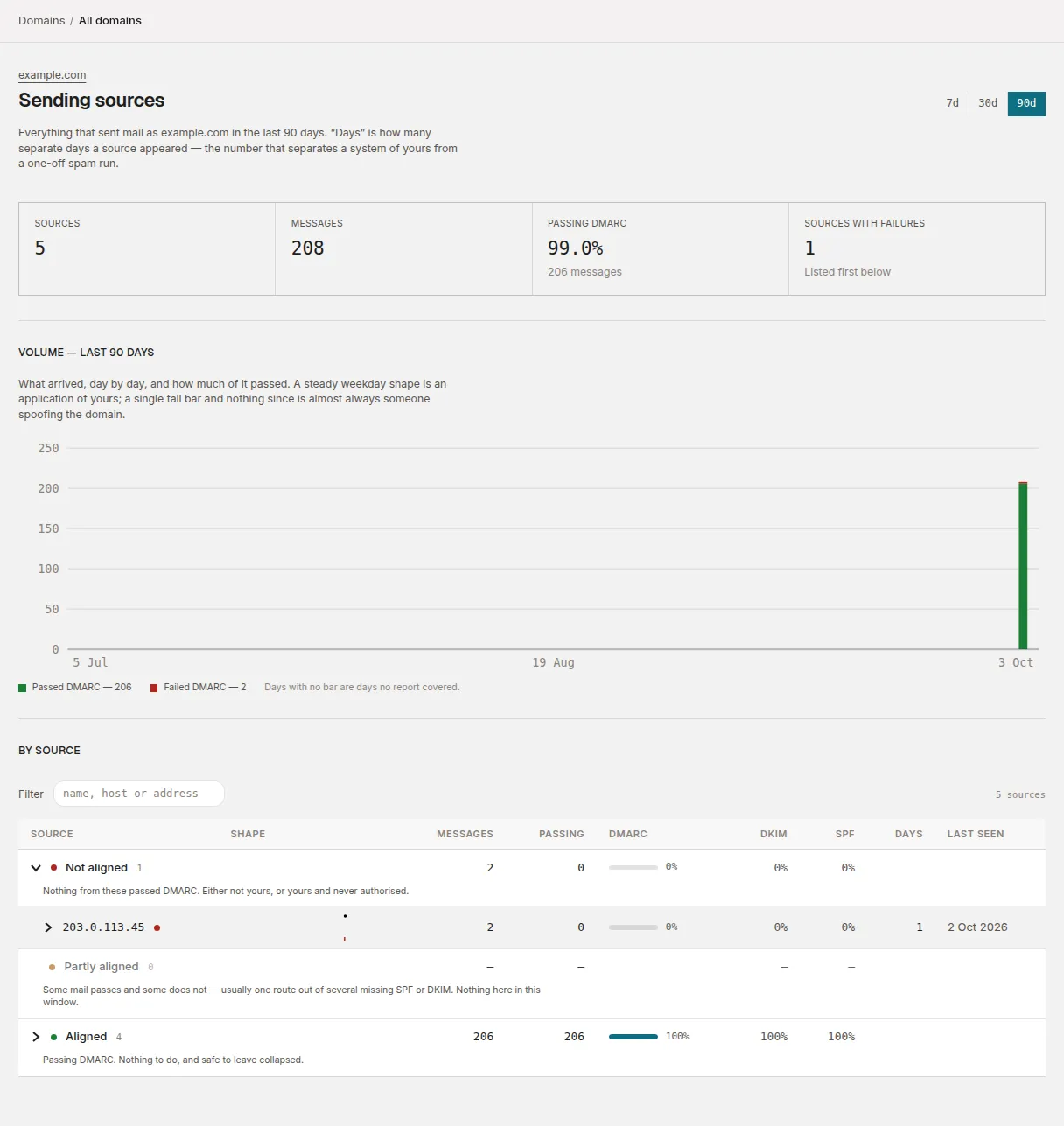Click the '5 Jul' axis label
Image resolution: width=1064 pixels, height=1126 pixels.
(90, 663)
